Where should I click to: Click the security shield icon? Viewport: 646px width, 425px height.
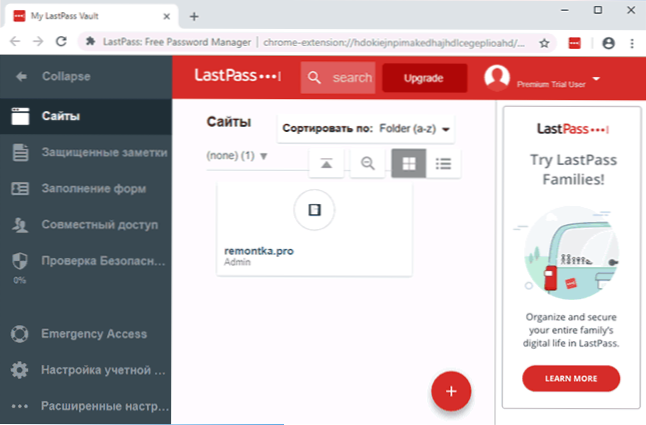click(20, 261)
